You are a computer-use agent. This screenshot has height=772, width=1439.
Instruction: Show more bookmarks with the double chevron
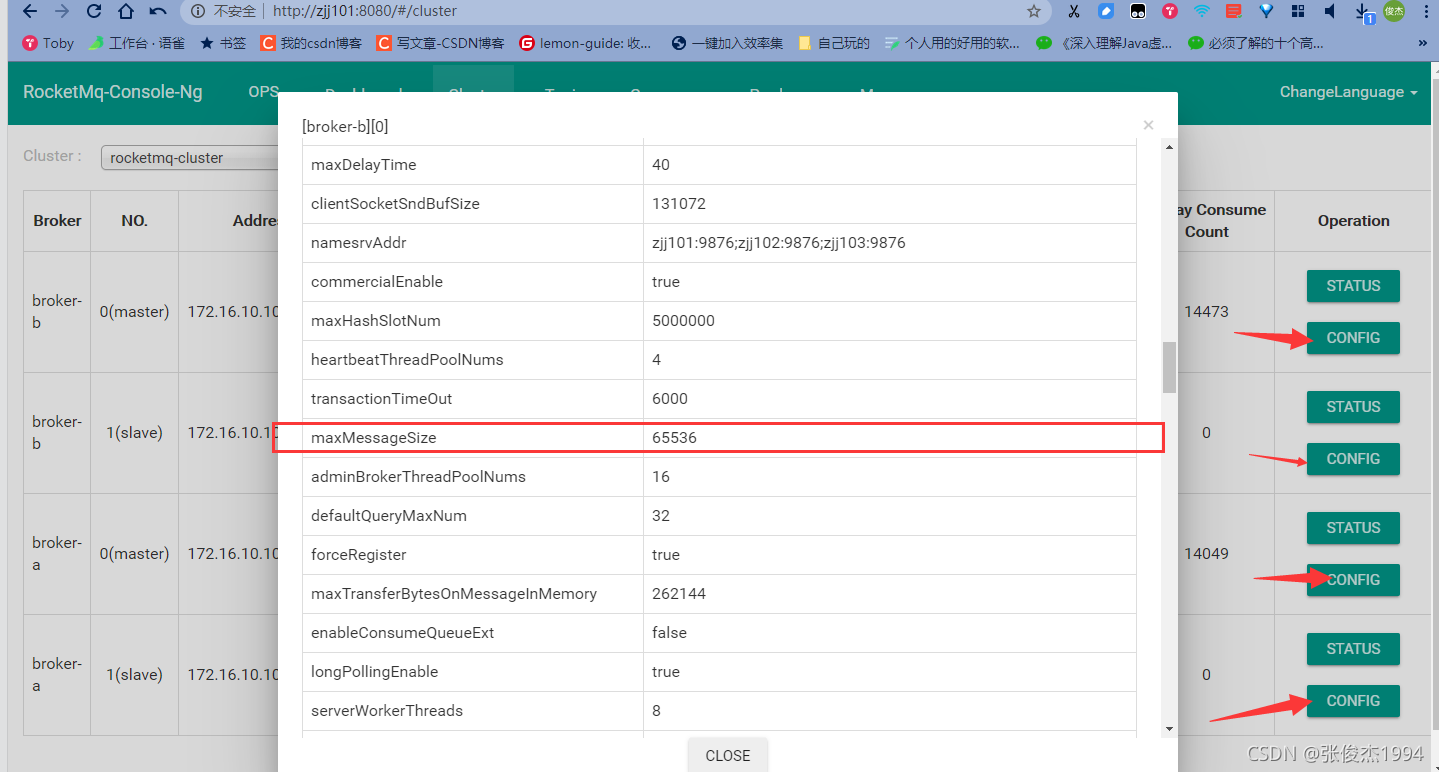pos(1422,43)
